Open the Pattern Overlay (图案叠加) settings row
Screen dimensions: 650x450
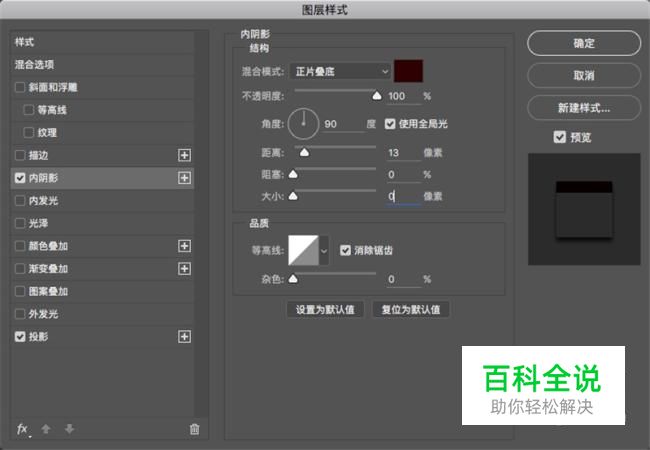point(102,292)
